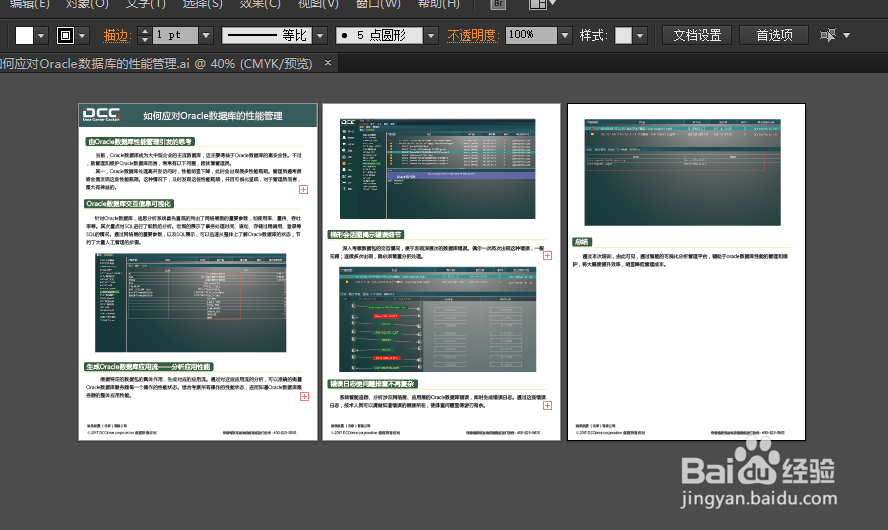The width and height of the screenshot is (888, 530).
Task: Open the 视图(V) menu
Action: 318,4
